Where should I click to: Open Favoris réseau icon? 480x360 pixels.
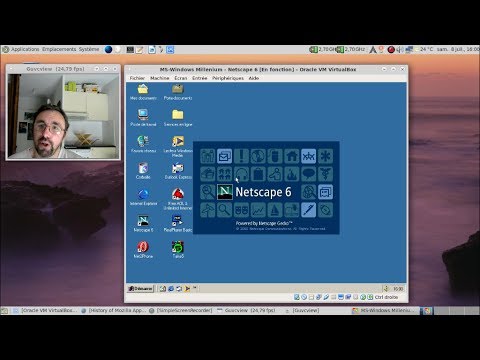tap(143, 144)
